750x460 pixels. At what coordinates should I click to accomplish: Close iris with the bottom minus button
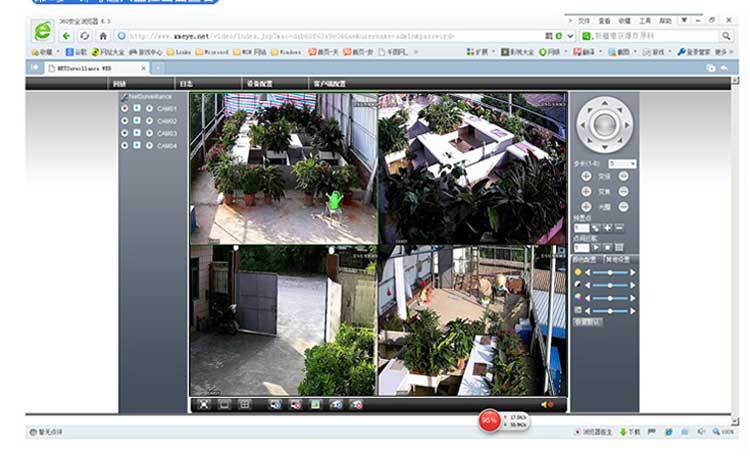tap(623, 207)
